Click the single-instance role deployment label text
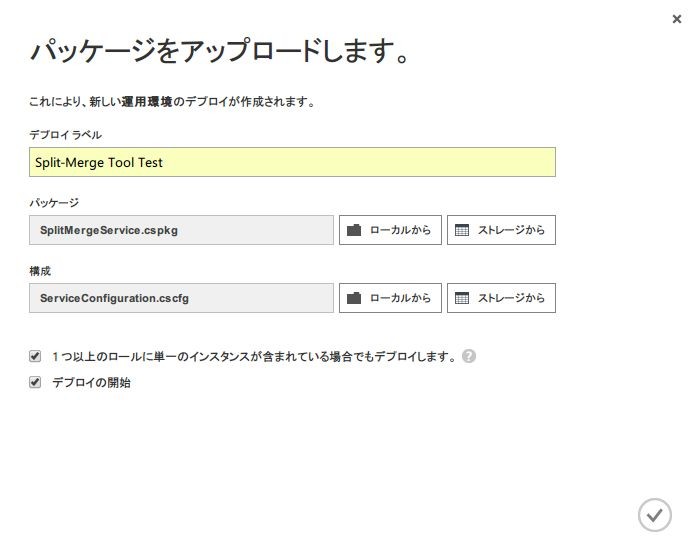The image size is (698, 557). [x=254, y=357]
